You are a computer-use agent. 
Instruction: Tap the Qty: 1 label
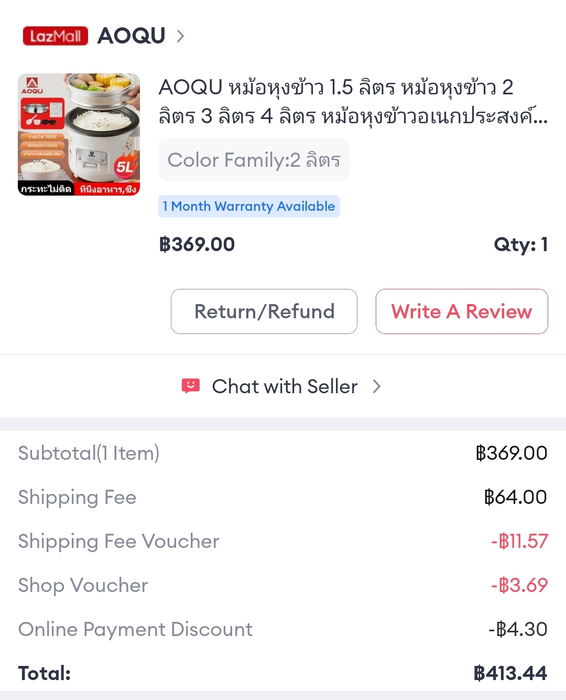520,244
